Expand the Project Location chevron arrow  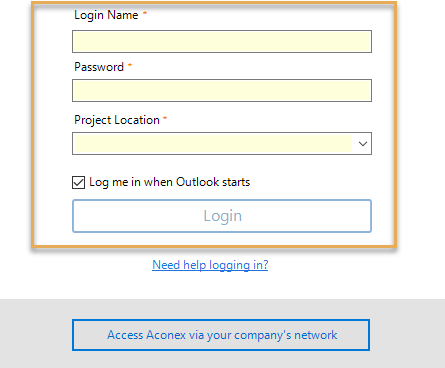(x=363, y=144)
